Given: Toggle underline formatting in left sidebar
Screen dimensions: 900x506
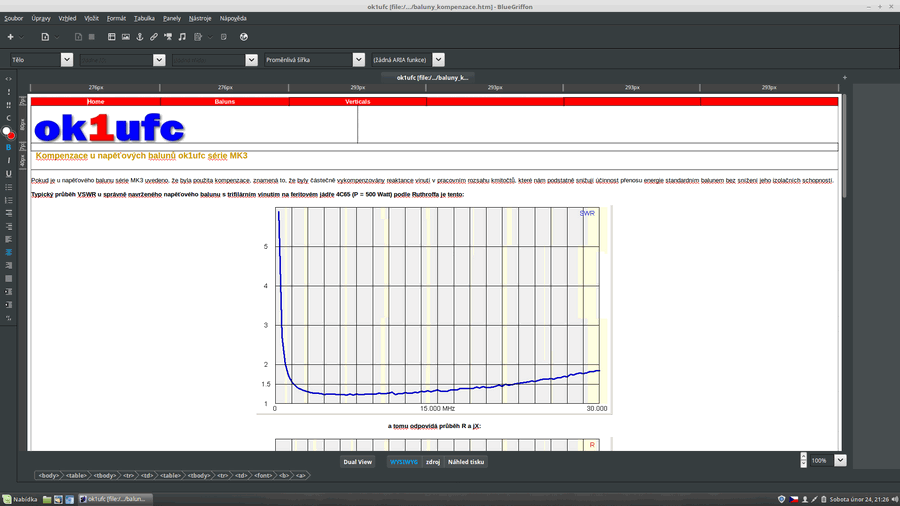Looking at the screenshot, I should [x=9, y=173].
